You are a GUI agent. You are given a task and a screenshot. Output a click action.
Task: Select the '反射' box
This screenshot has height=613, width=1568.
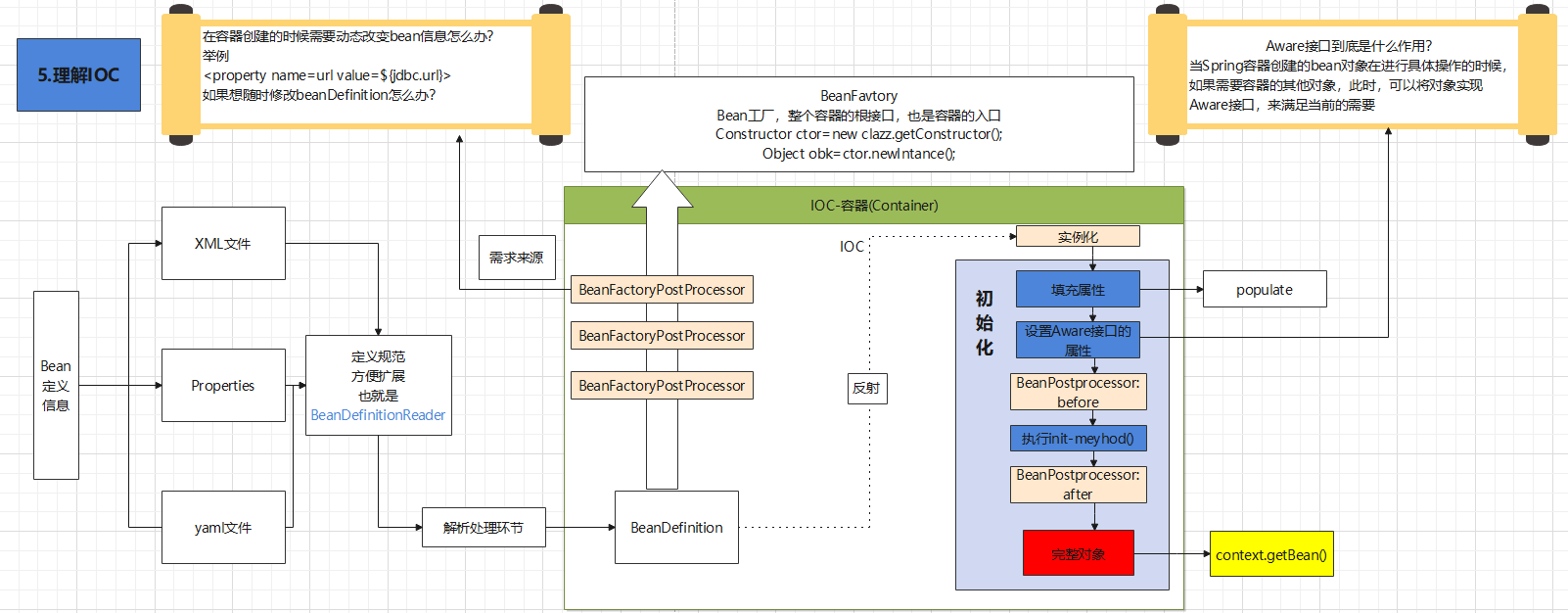[x=867, y=388]
